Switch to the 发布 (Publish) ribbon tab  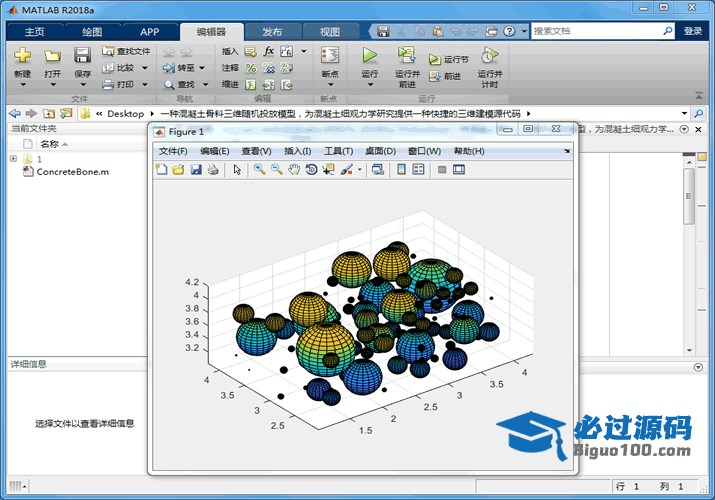(x=272, y=32)
